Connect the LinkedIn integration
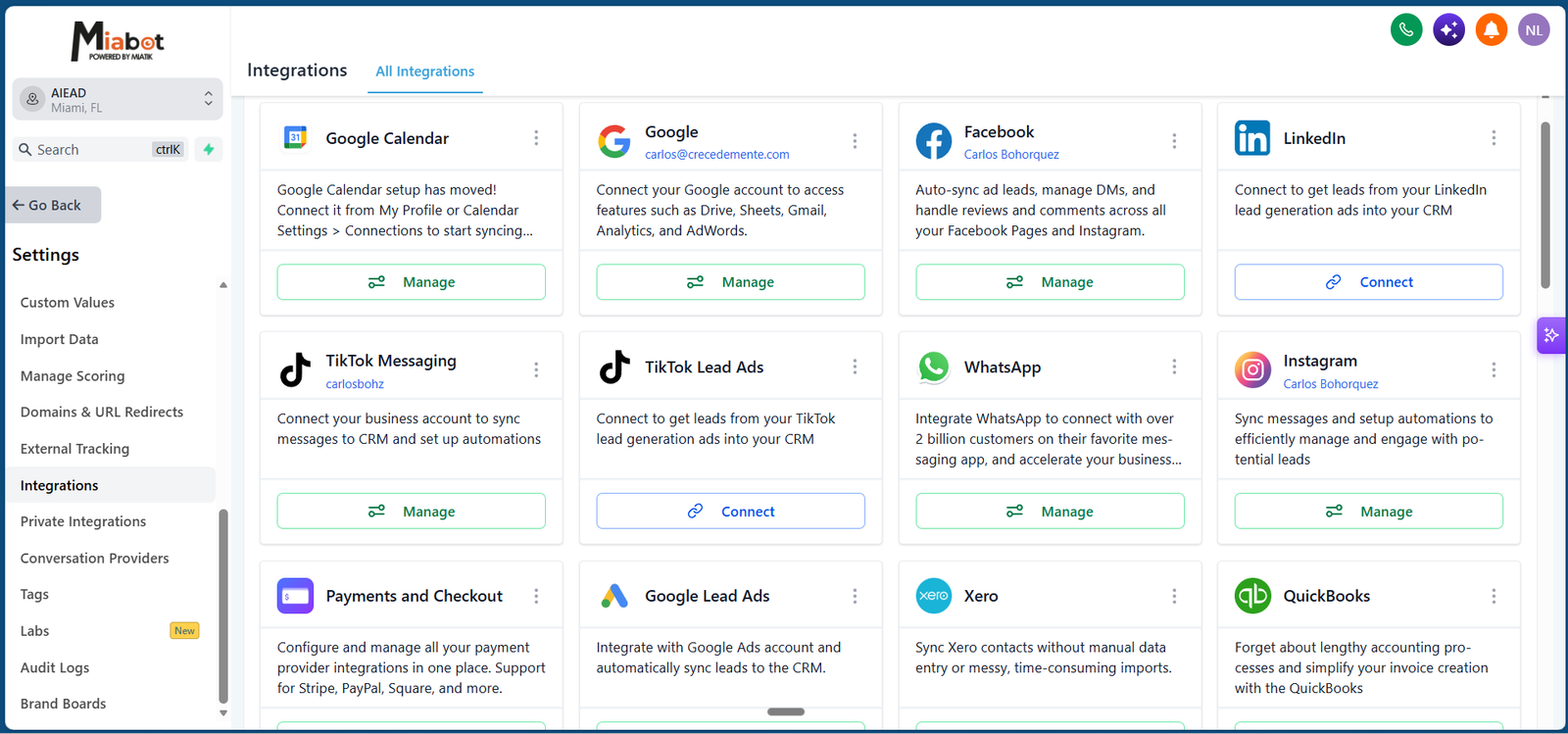The image size is (1568, 734). click(1369, 282)
